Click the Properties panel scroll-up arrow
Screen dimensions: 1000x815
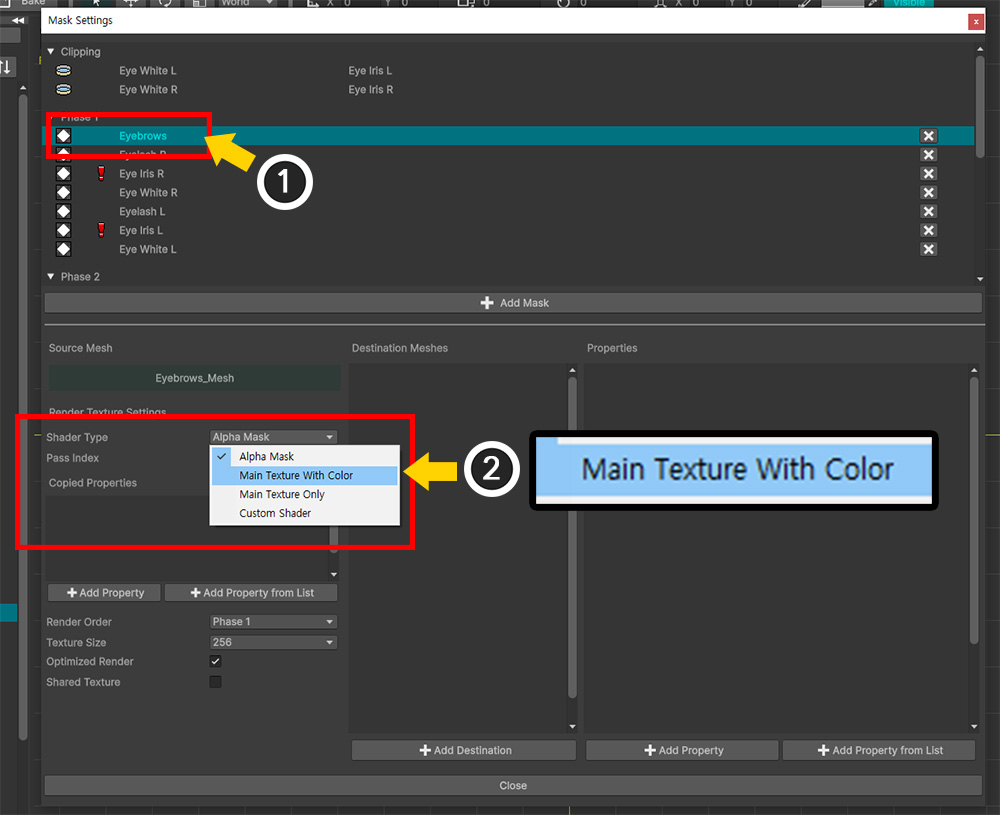coord(974,370)
